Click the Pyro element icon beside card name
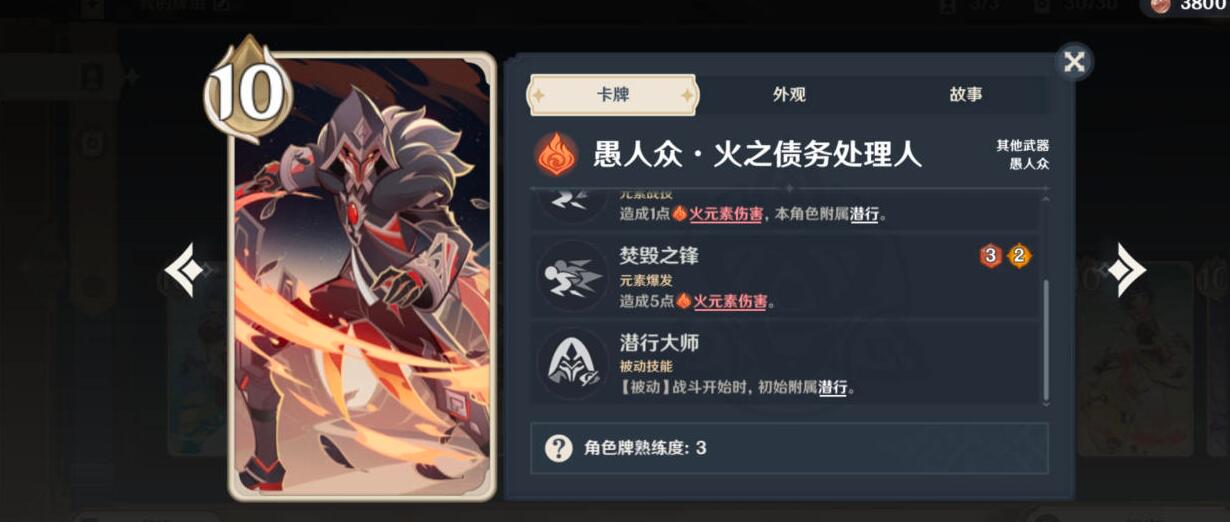This screenshot has height=522, width=1230. point(556,155)
